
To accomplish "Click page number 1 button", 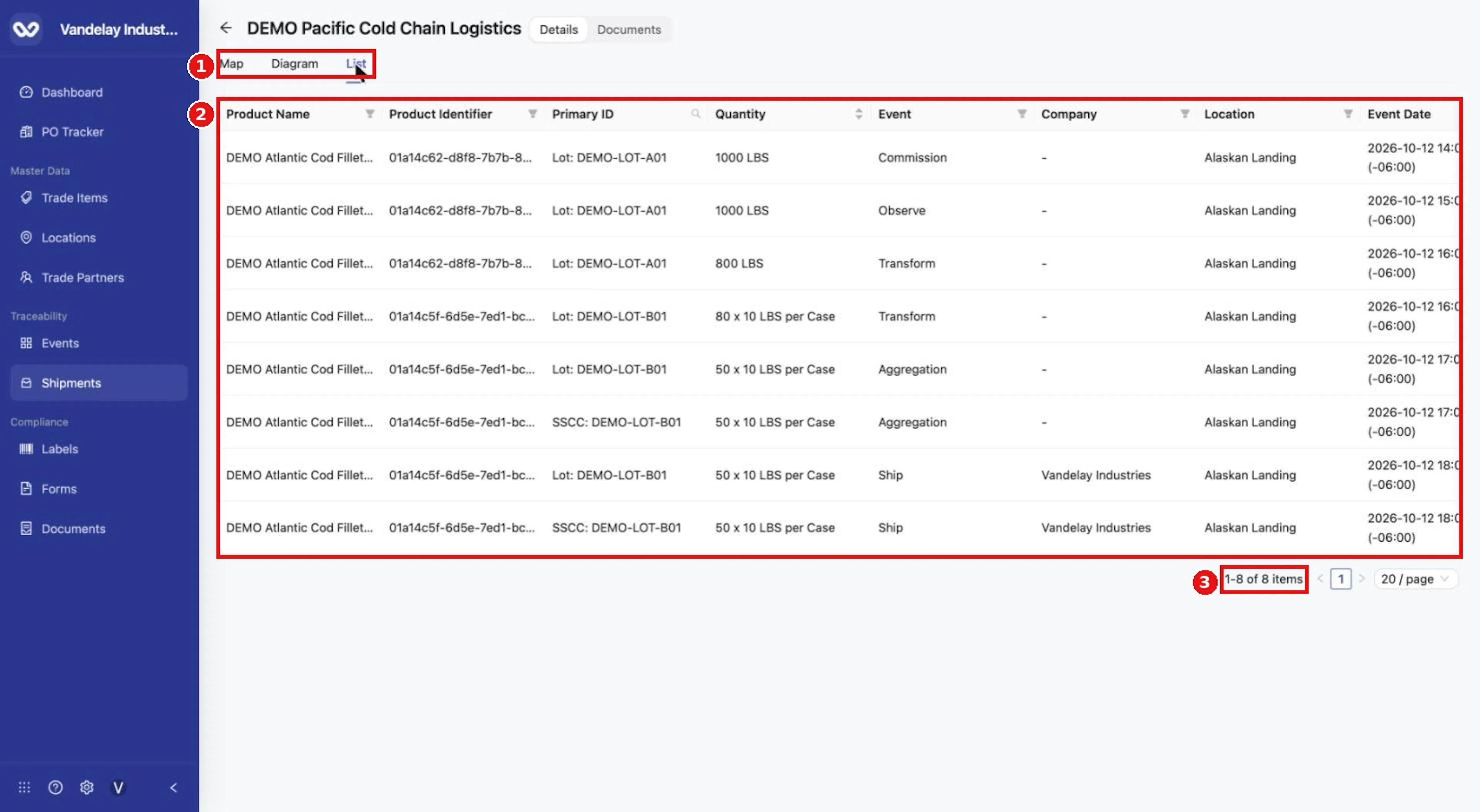I will (x=1340, y=579).
